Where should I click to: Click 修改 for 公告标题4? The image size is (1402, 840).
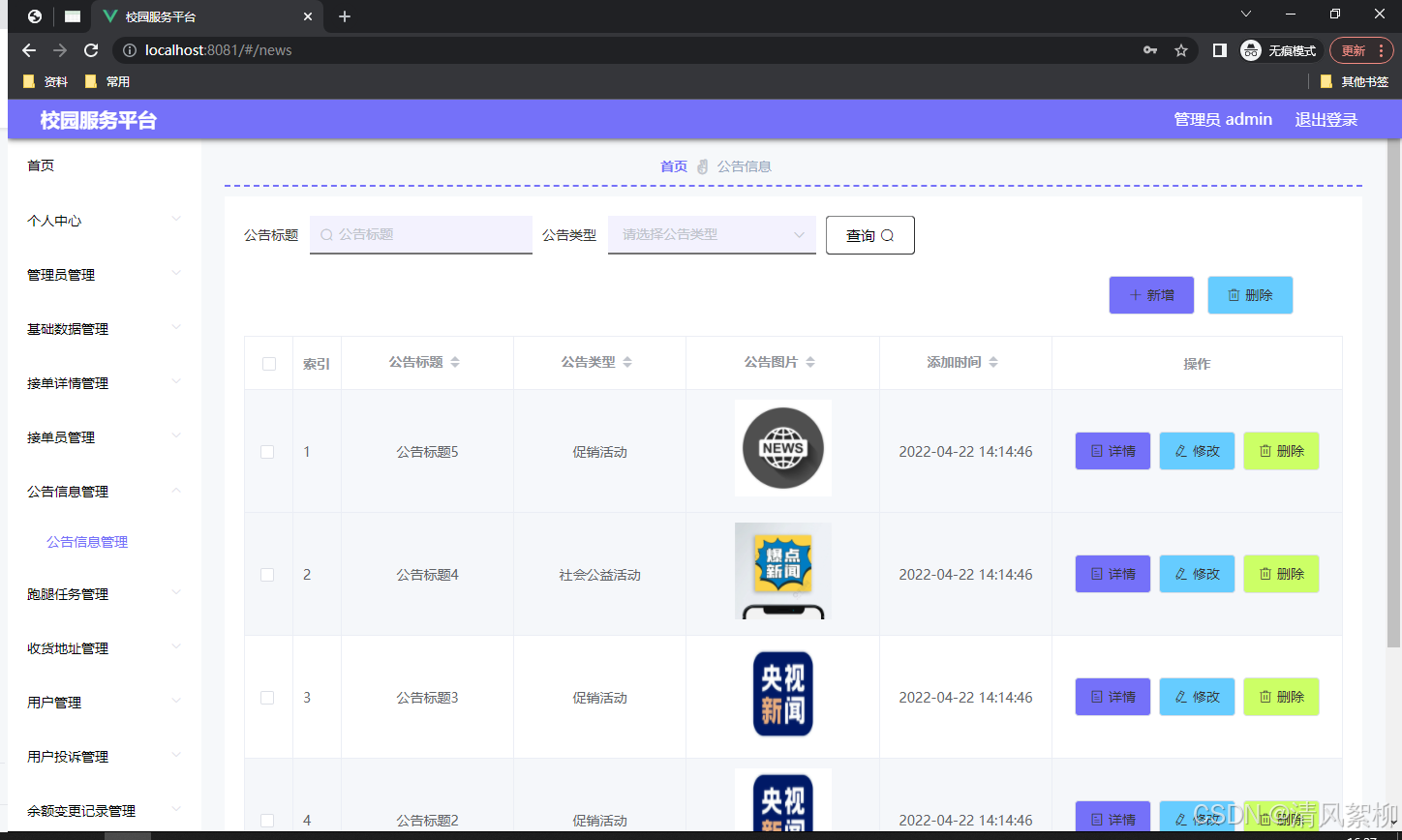pyautogui.click(x=1197, y=574)
